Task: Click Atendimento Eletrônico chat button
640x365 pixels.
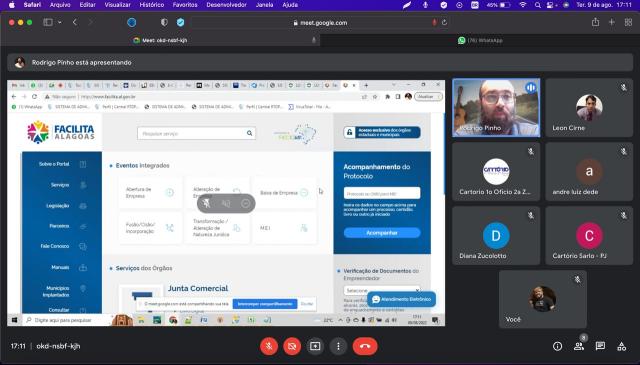Action: 402,299
